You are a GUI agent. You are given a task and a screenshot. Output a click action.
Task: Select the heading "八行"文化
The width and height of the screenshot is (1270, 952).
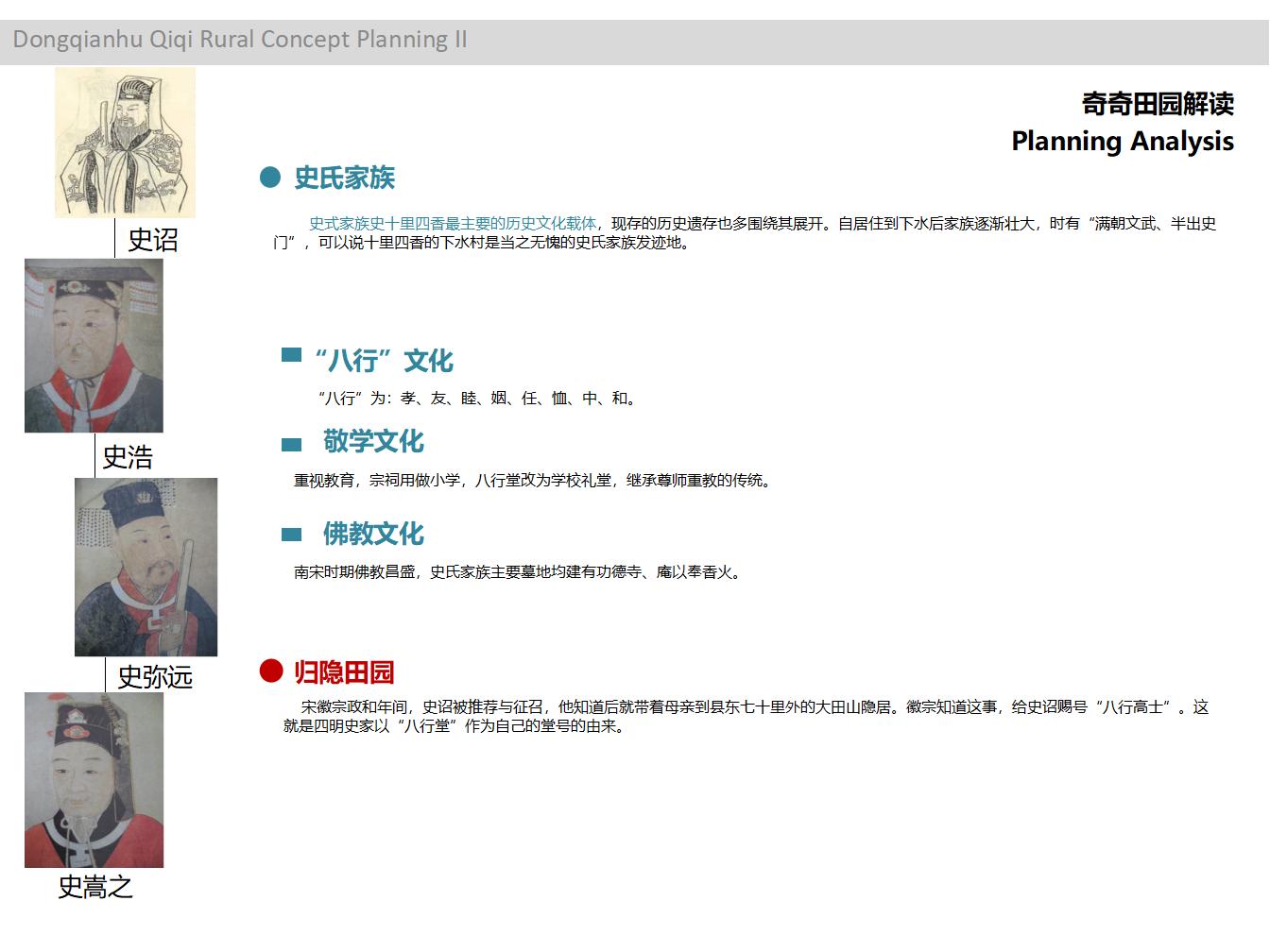coord(384,361)
